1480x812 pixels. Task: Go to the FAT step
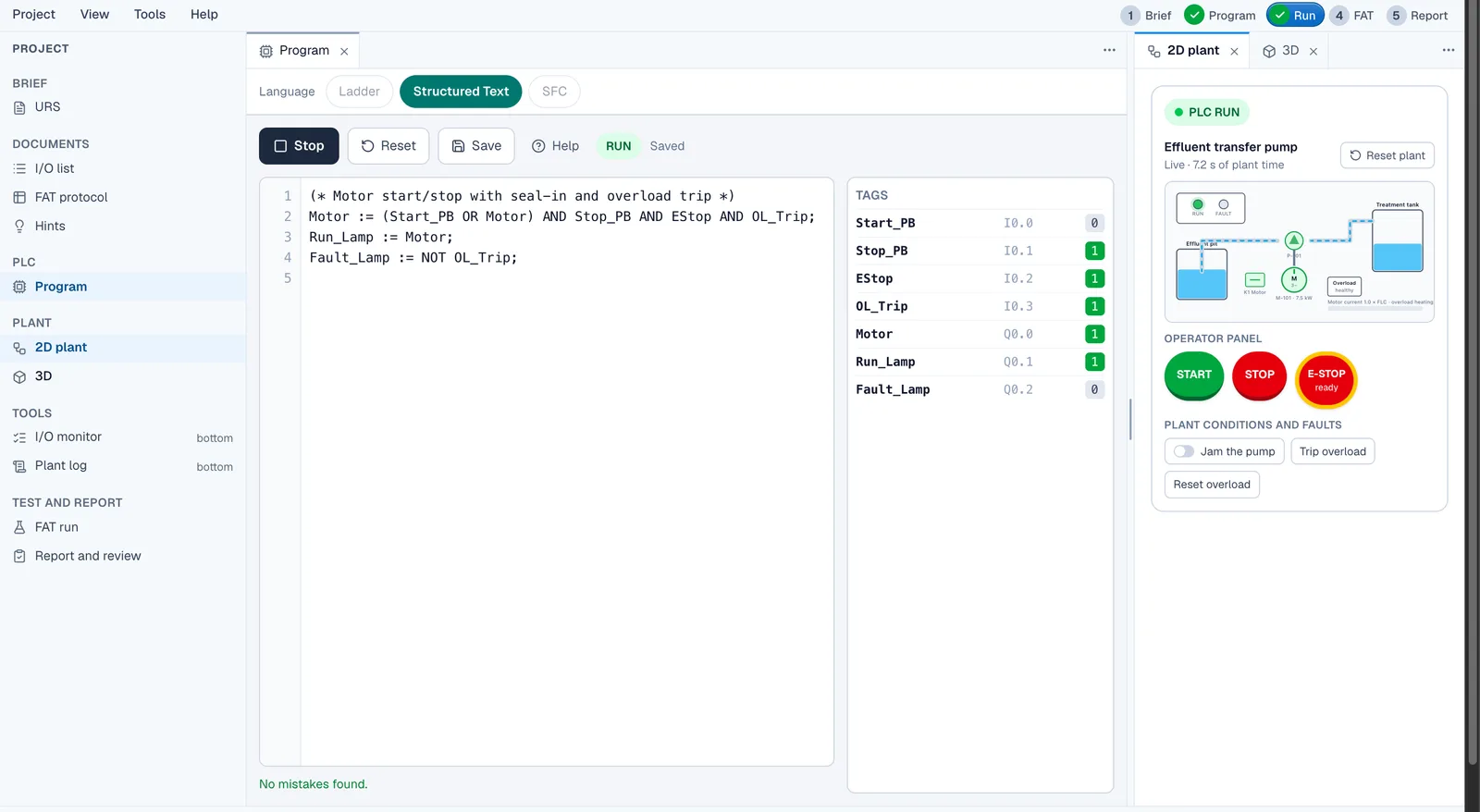click(1351, 16)
